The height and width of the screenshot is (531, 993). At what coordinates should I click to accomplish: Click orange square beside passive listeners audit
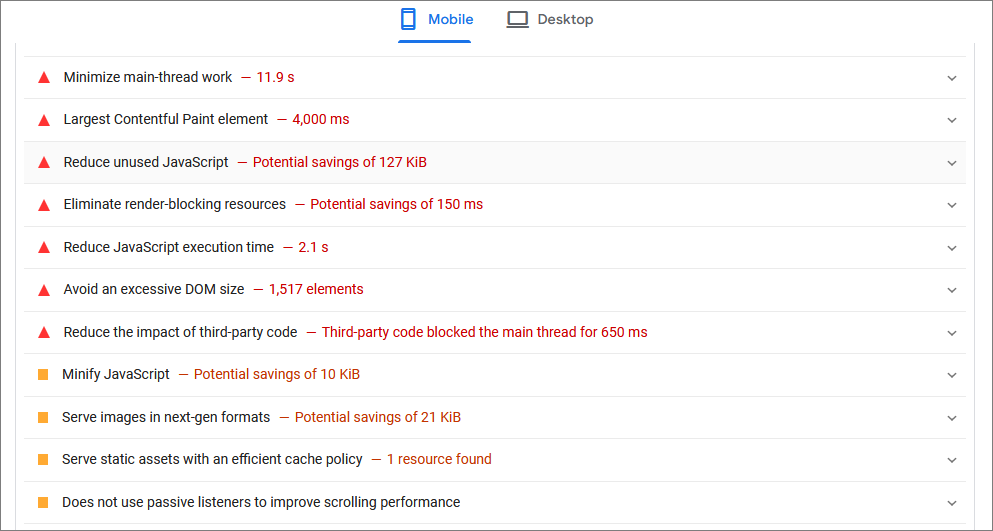point(43,502)
